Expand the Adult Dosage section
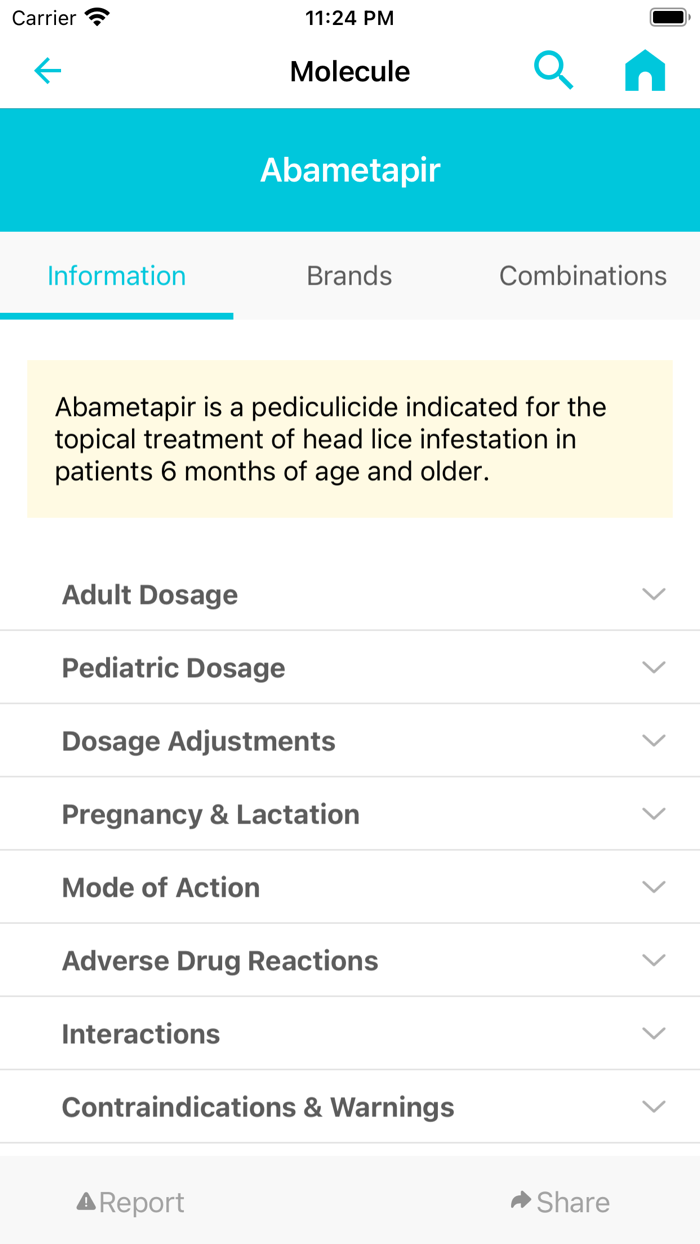This screenshot has width=700, height=1244. 150,594
